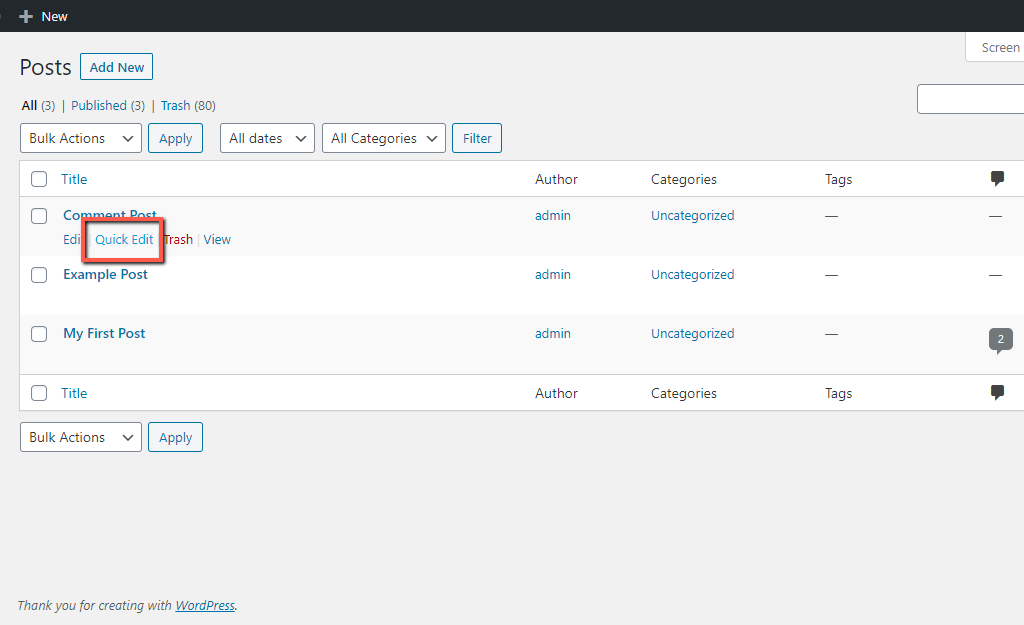Click the Add New button

pyautogui.click(x=116, y=67)
